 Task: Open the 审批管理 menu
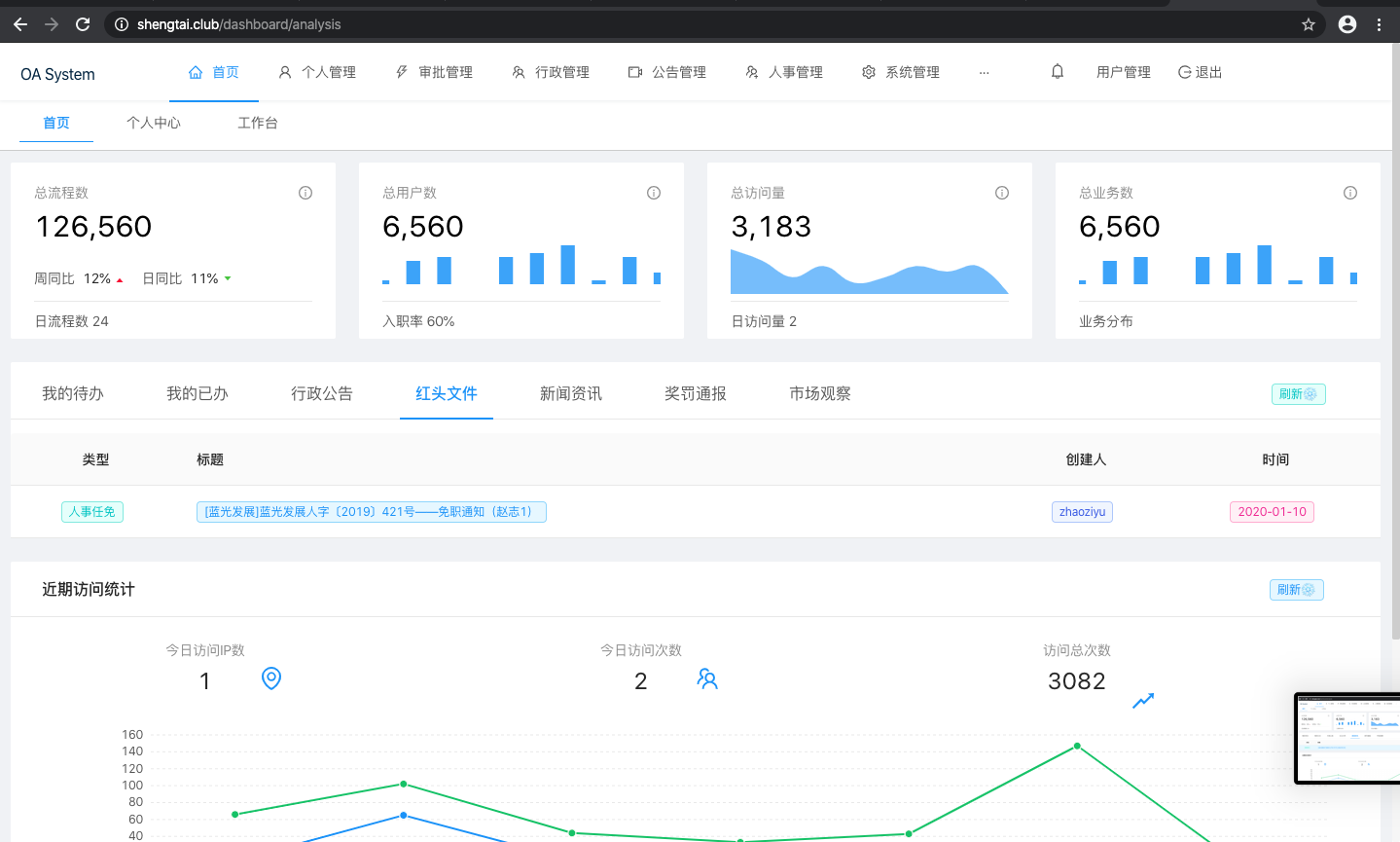[x=434, y=72]
